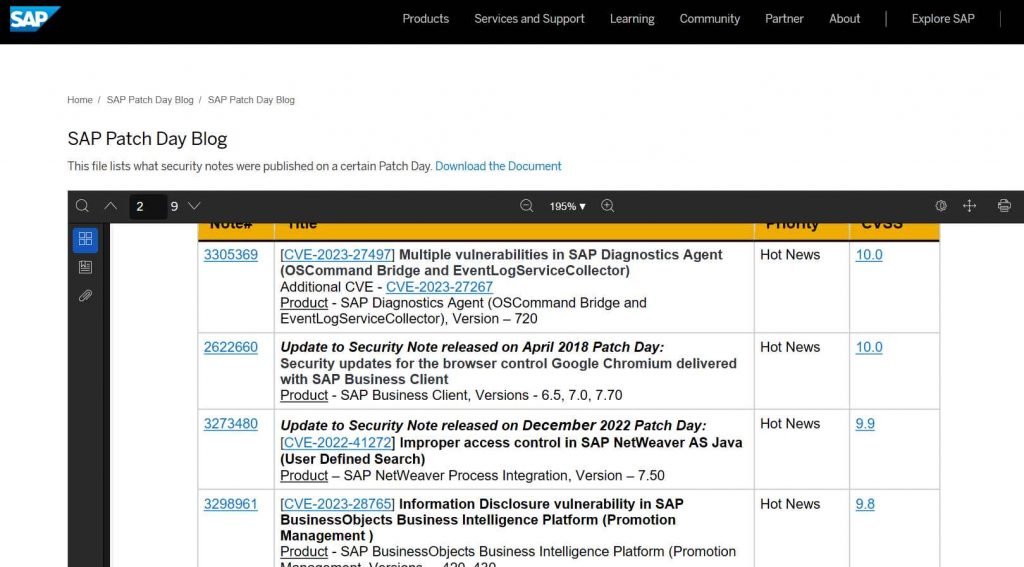Click the SAP logo

point(35,18)
